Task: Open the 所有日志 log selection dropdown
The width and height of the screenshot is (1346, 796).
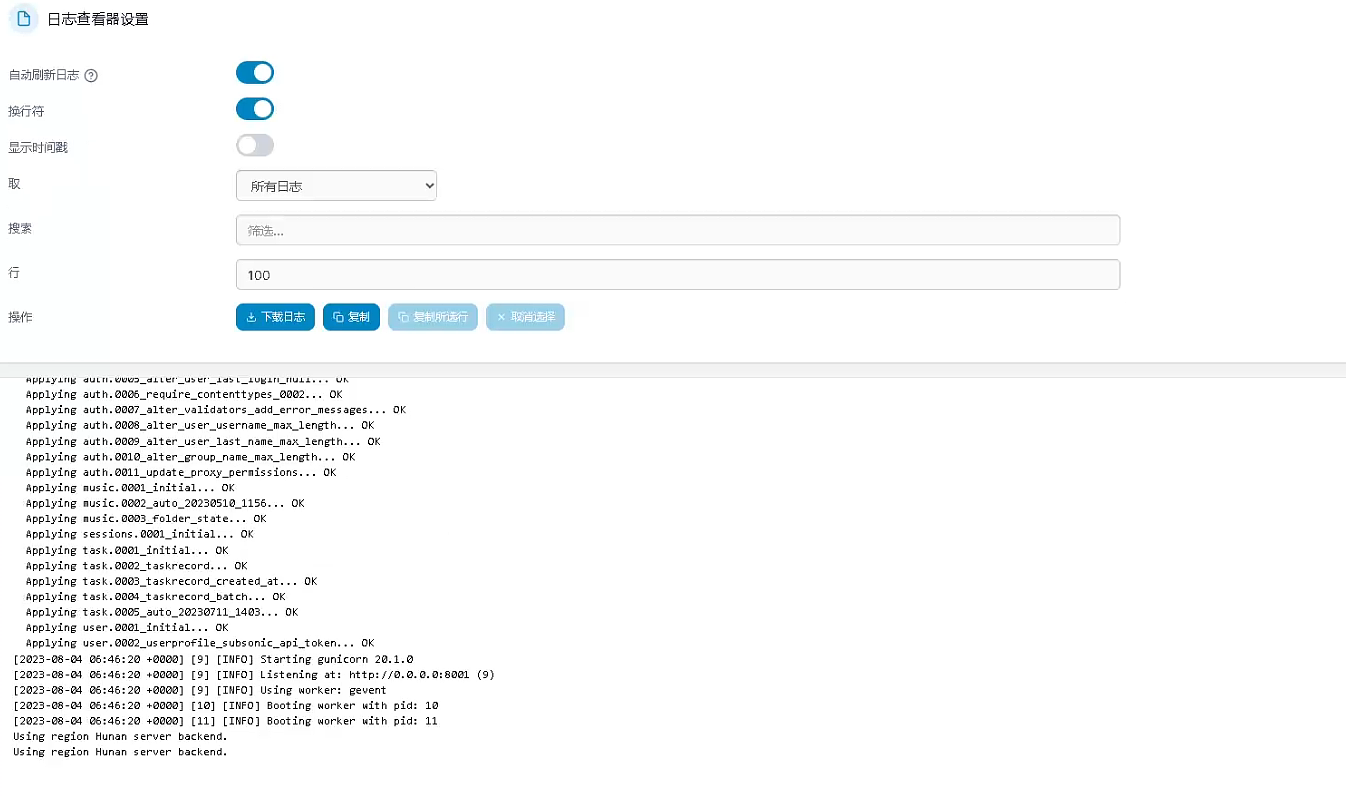Action: 336,185
